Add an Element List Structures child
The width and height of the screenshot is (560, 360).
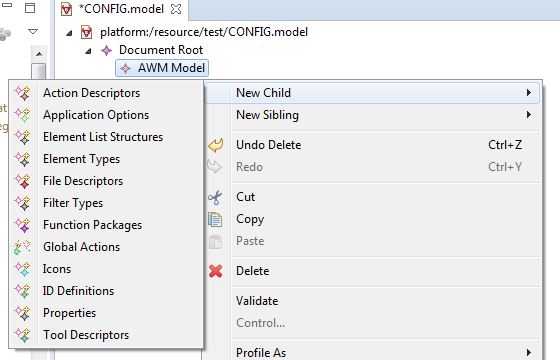106,137
